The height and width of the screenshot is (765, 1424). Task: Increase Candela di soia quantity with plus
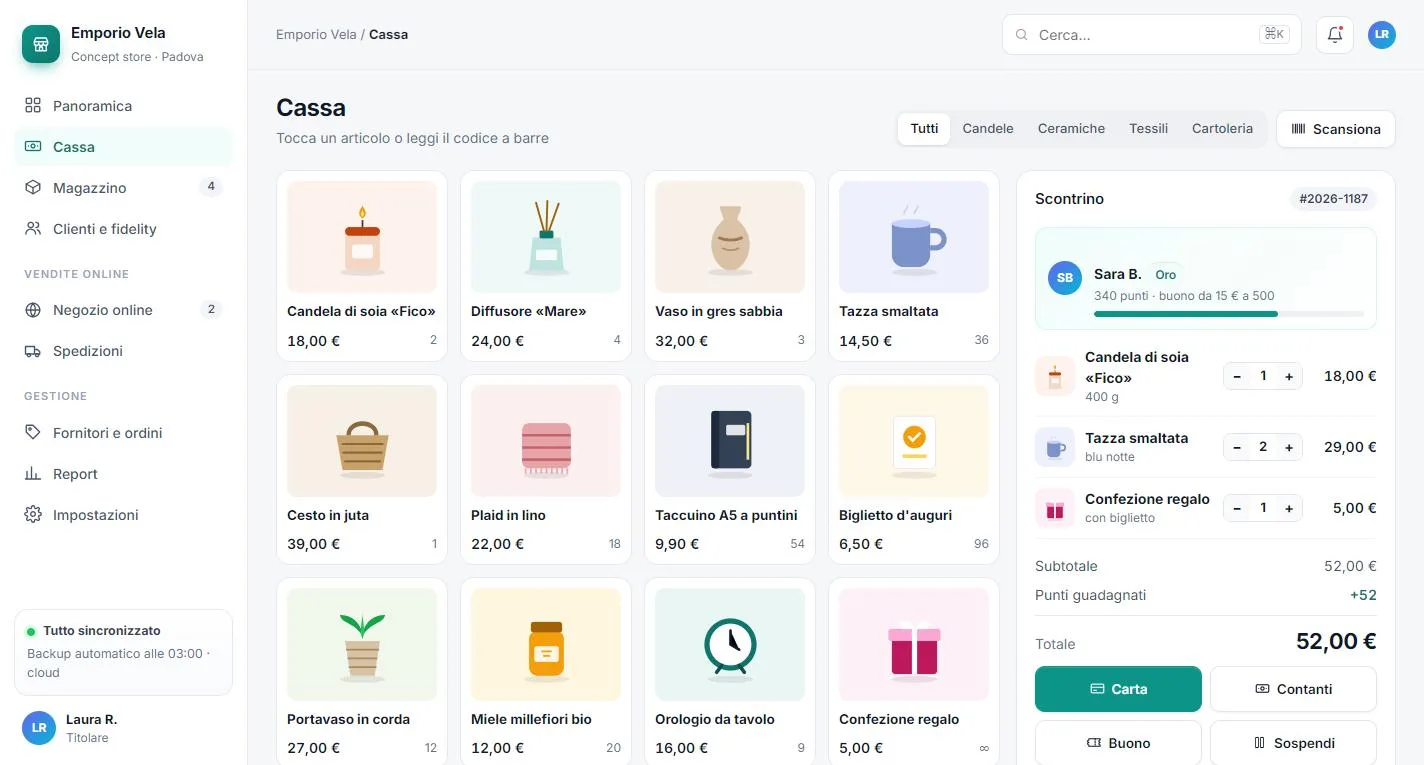click(1289, 376)
